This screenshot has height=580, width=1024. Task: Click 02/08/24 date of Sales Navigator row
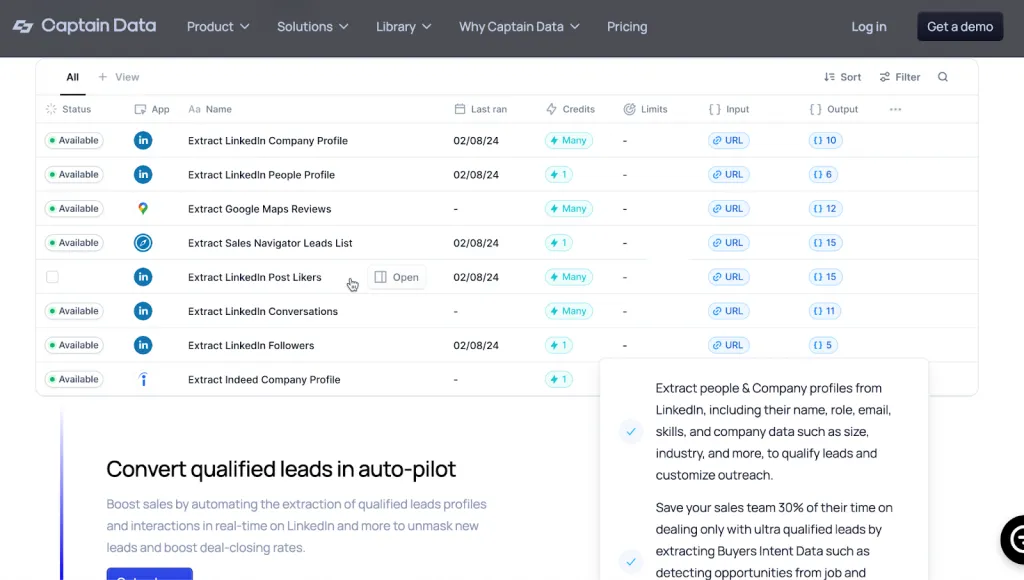(476, 243)
